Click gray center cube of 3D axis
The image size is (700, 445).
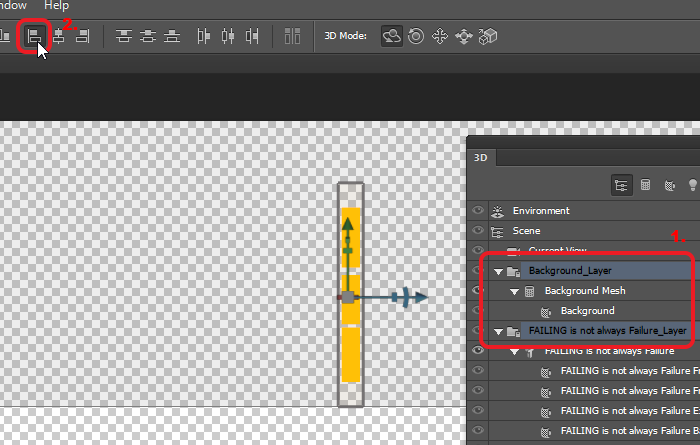(348, 297)
